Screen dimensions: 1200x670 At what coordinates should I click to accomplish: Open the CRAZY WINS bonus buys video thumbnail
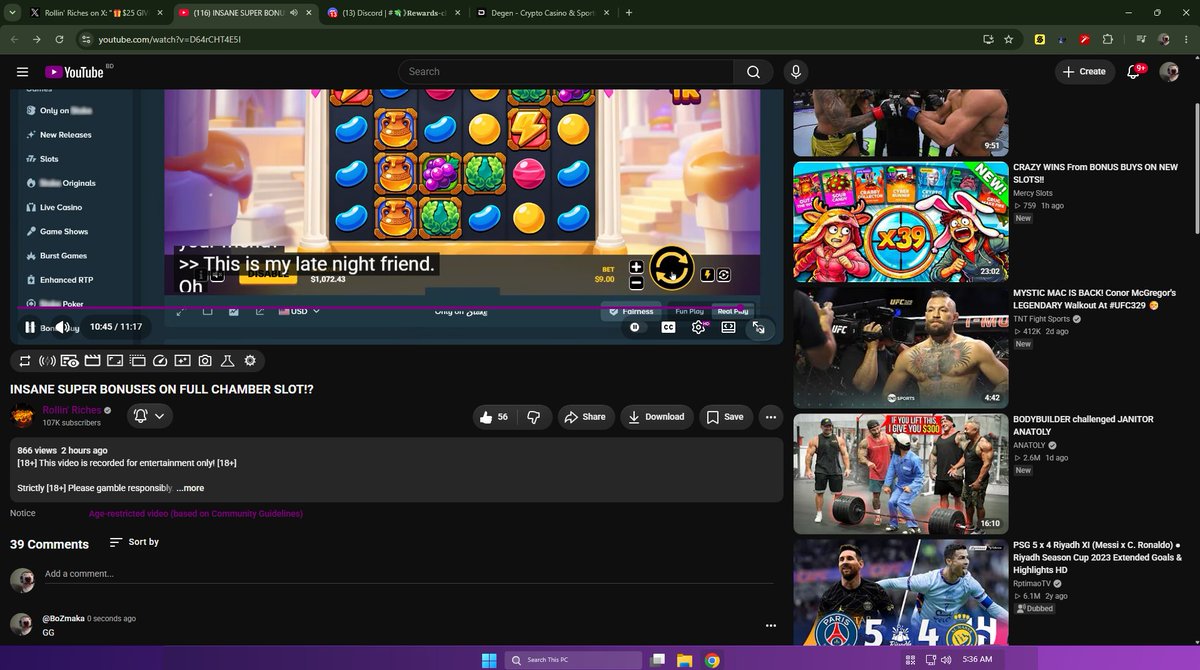pyautogui.click(x=901, y=221)
